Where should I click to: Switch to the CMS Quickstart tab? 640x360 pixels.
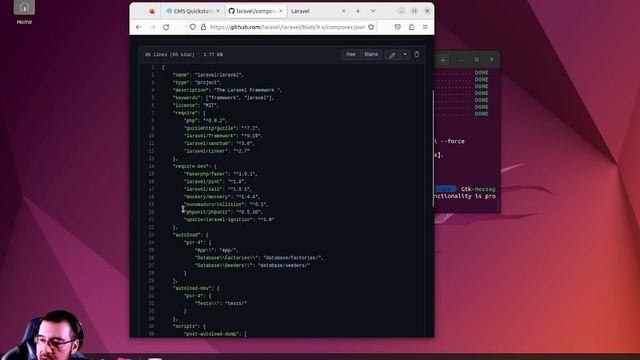point(193,11)
